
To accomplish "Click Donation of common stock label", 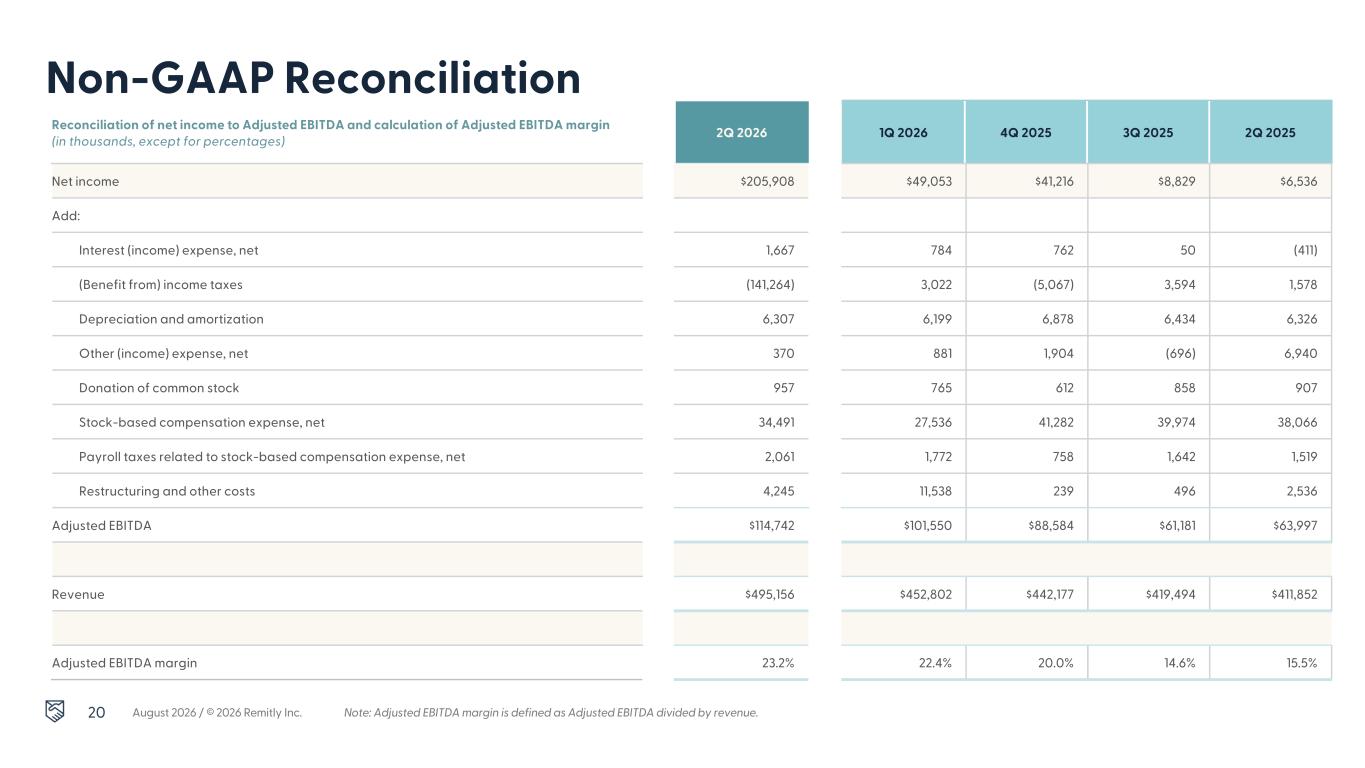I will click(x=159, y=388).
